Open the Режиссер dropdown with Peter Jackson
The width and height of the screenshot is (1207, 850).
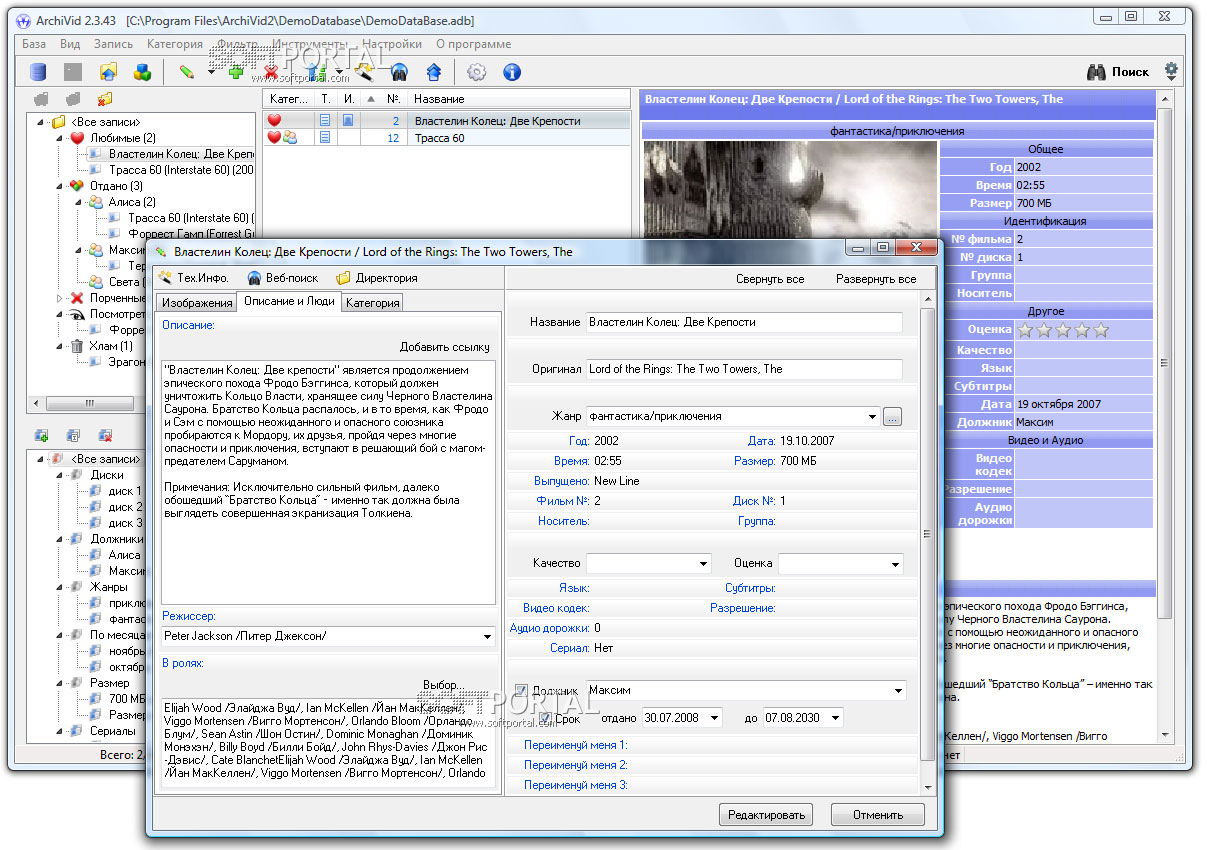pyautogui.click(x=487, y=636)
